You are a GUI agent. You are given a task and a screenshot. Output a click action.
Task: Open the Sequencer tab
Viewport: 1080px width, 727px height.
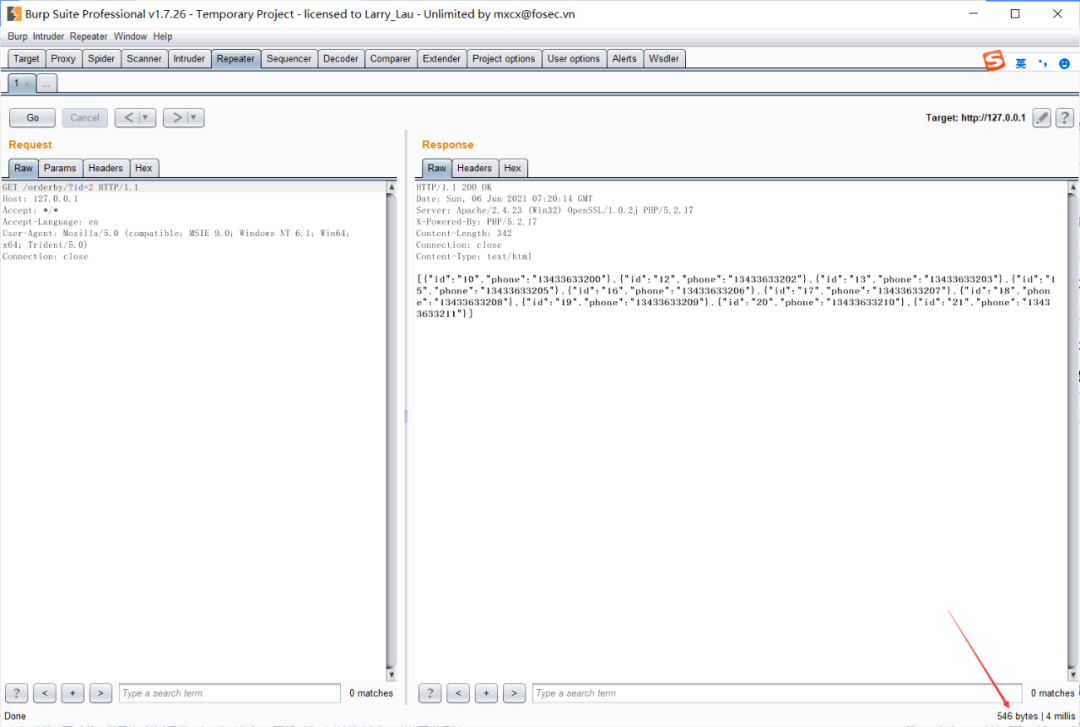289,59
